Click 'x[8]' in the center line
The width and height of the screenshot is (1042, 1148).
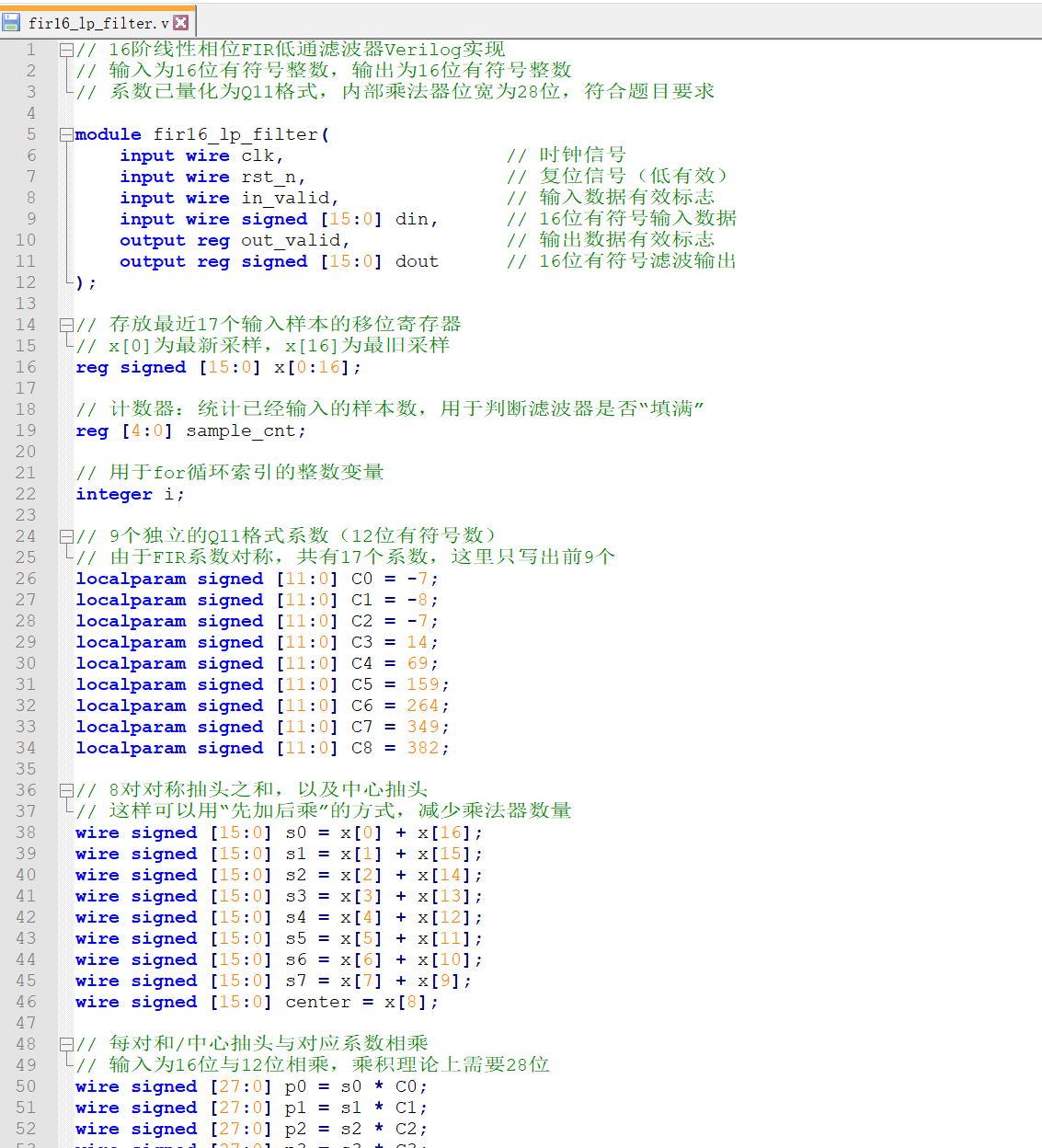406,1002
